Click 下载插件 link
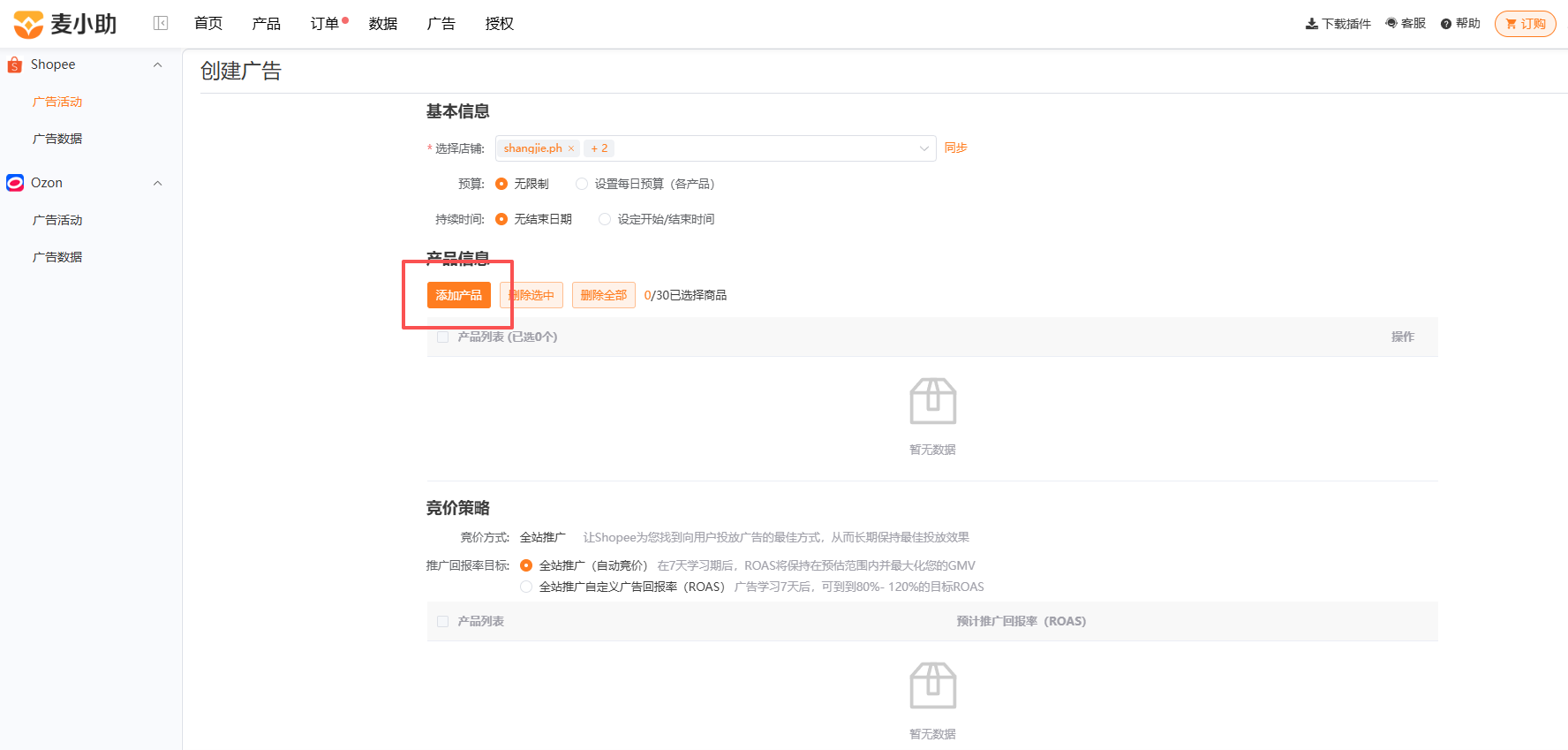This screenshot has height=750, width=1568. point(1338,24)
